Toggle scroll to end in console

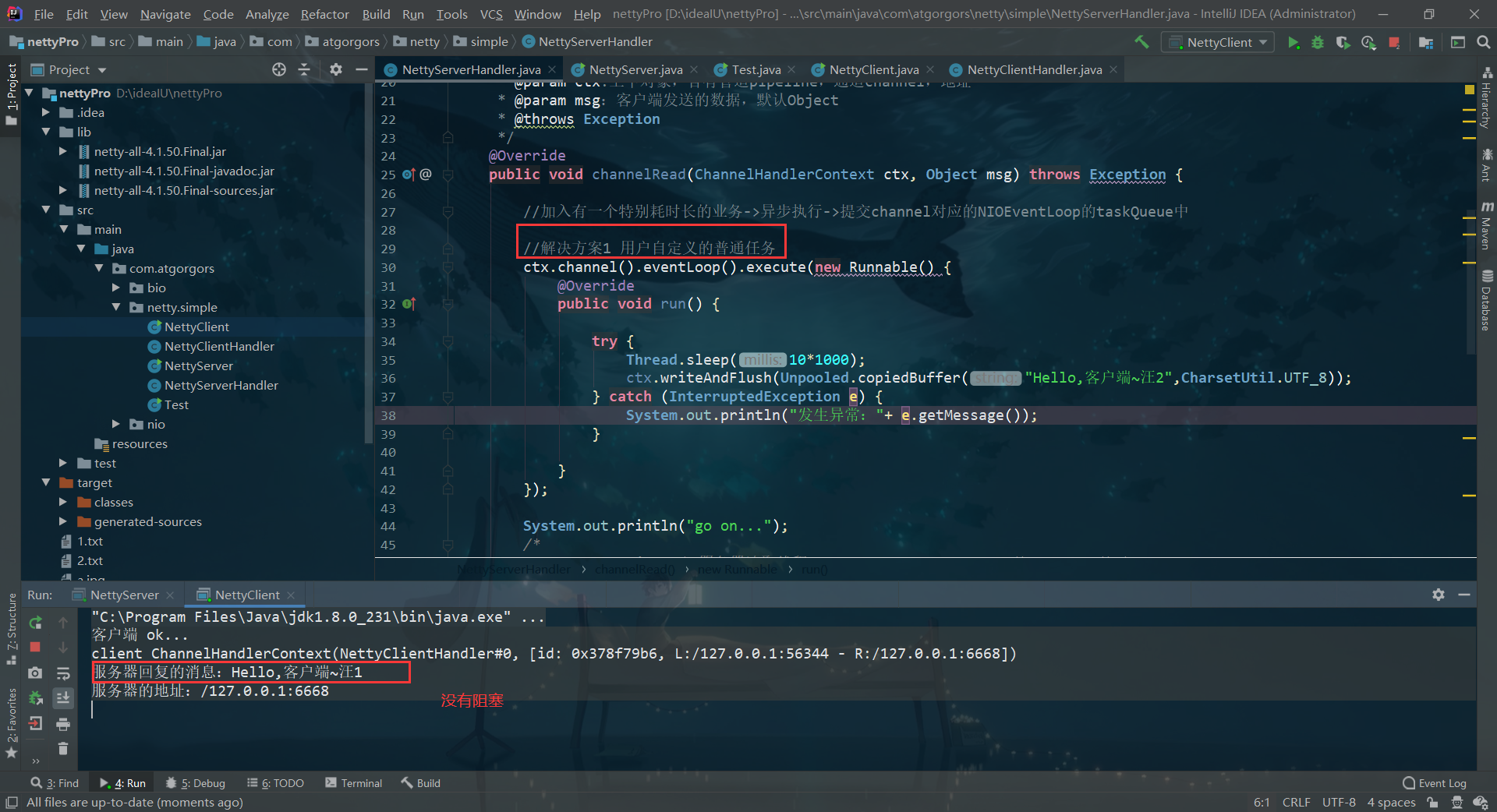tap(63, 698)
